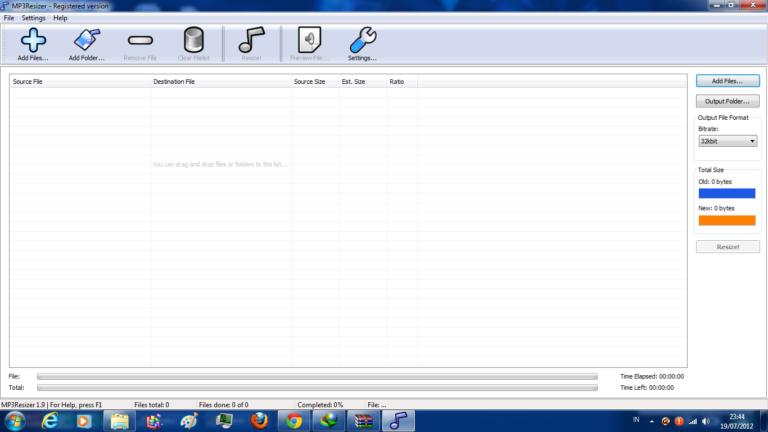Click the Clear Filelist trash icon
768x432 pixels.
click(x=193, y=40)
